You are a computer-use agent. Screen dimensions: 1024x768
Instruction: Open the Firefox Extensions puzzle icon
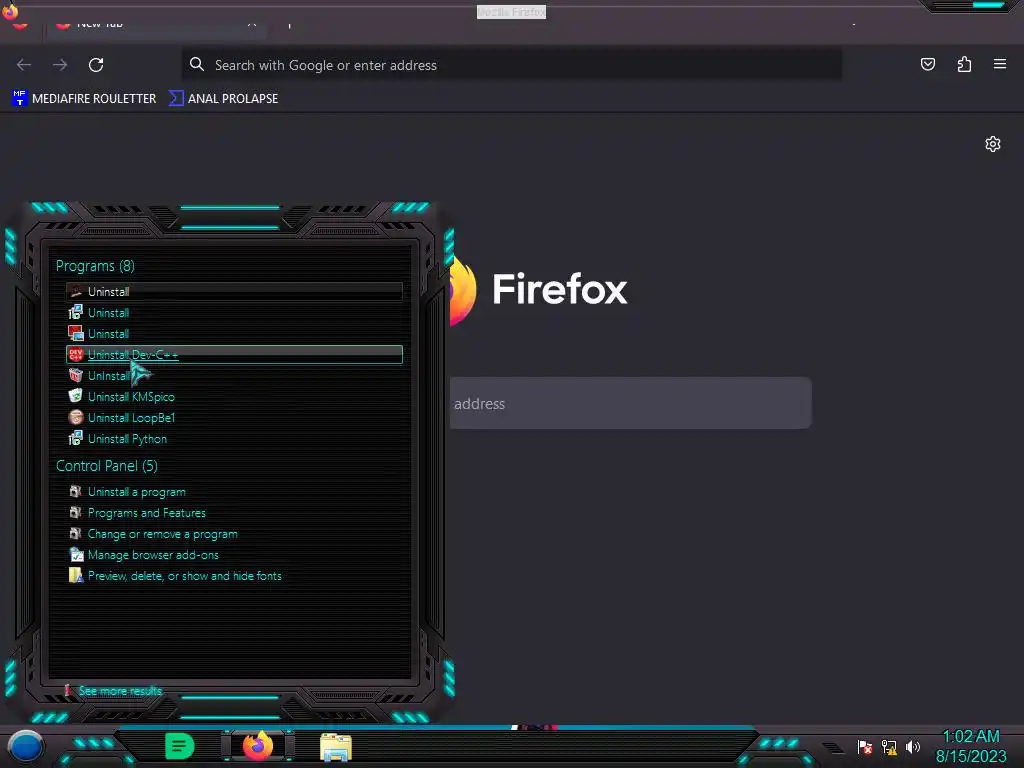[x=964, y=64]
